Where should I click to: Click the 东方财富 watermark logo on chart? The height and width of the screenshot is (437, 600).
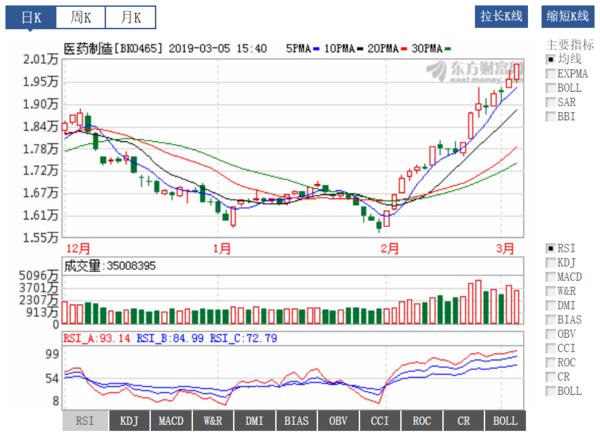pyautogui.click(x=472, y=71)
